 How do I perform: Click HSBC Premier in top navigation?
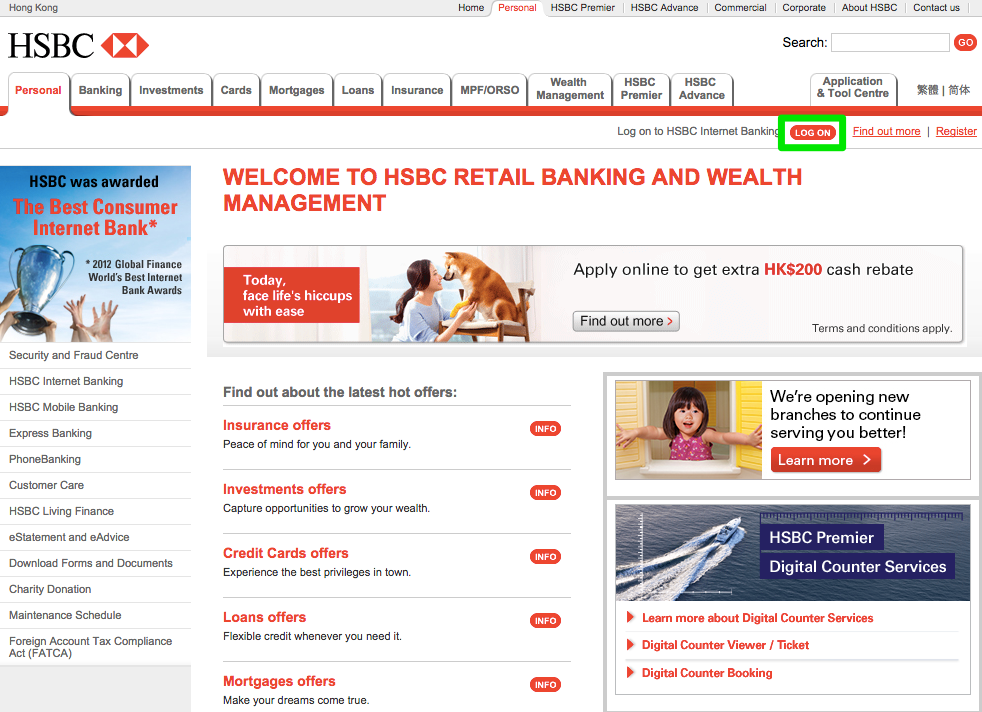tap(582, 8)
